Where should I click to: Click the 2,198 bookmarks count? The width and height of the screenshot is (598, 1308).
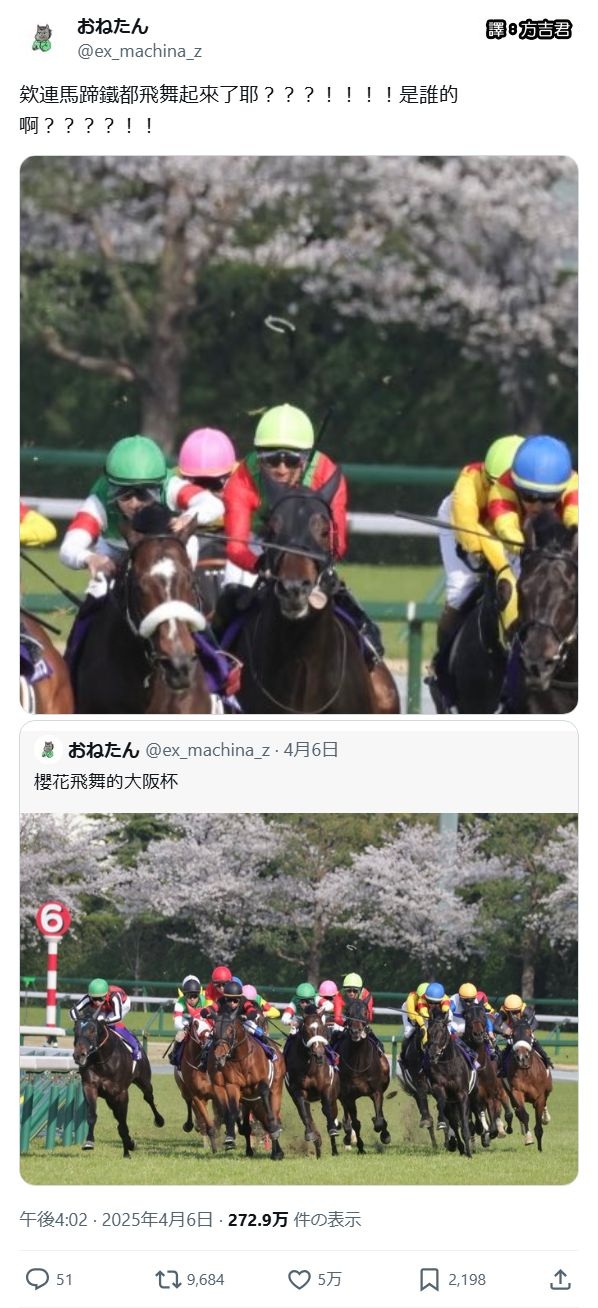[x=467, y=1279]
